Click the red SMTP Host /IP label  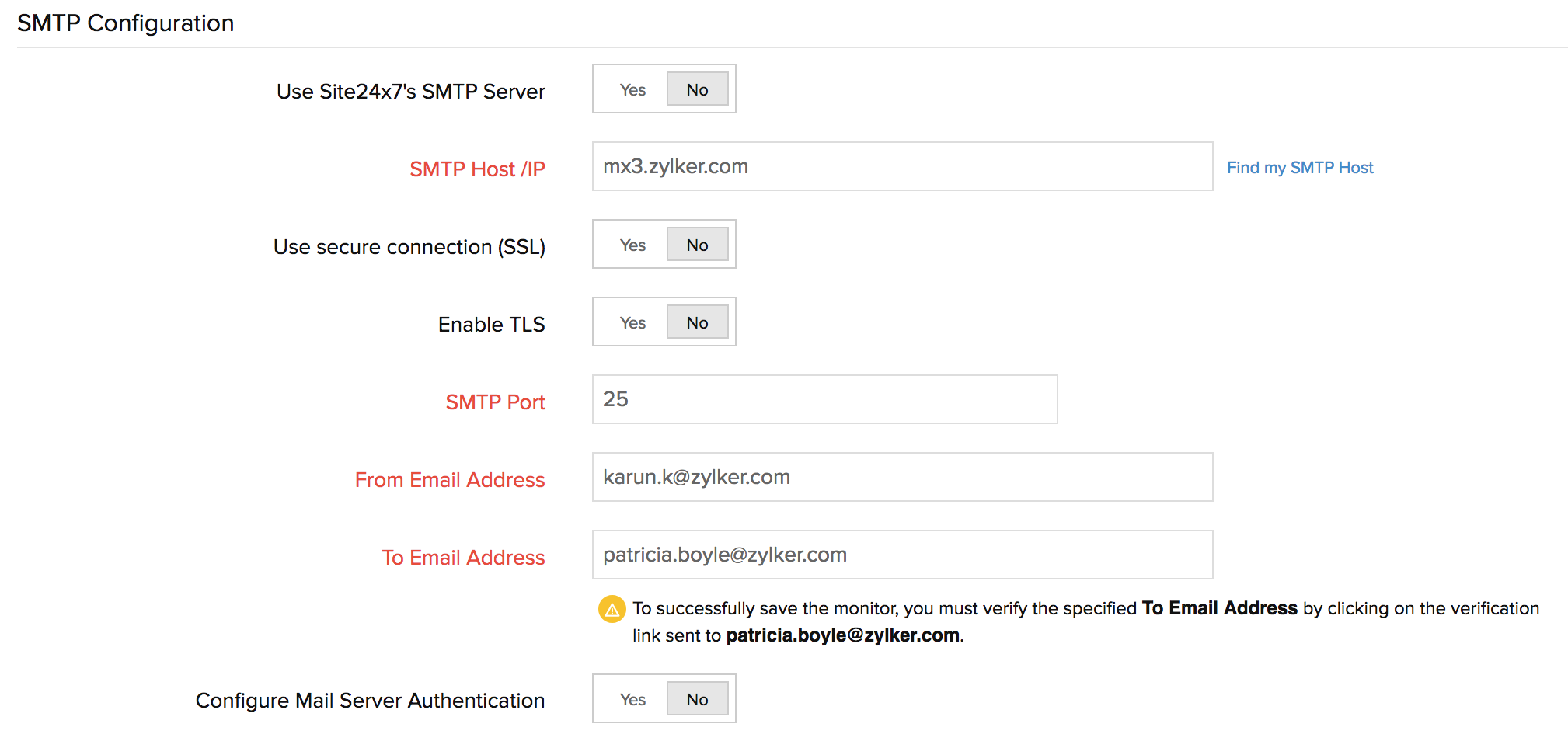tap(477, 169)
